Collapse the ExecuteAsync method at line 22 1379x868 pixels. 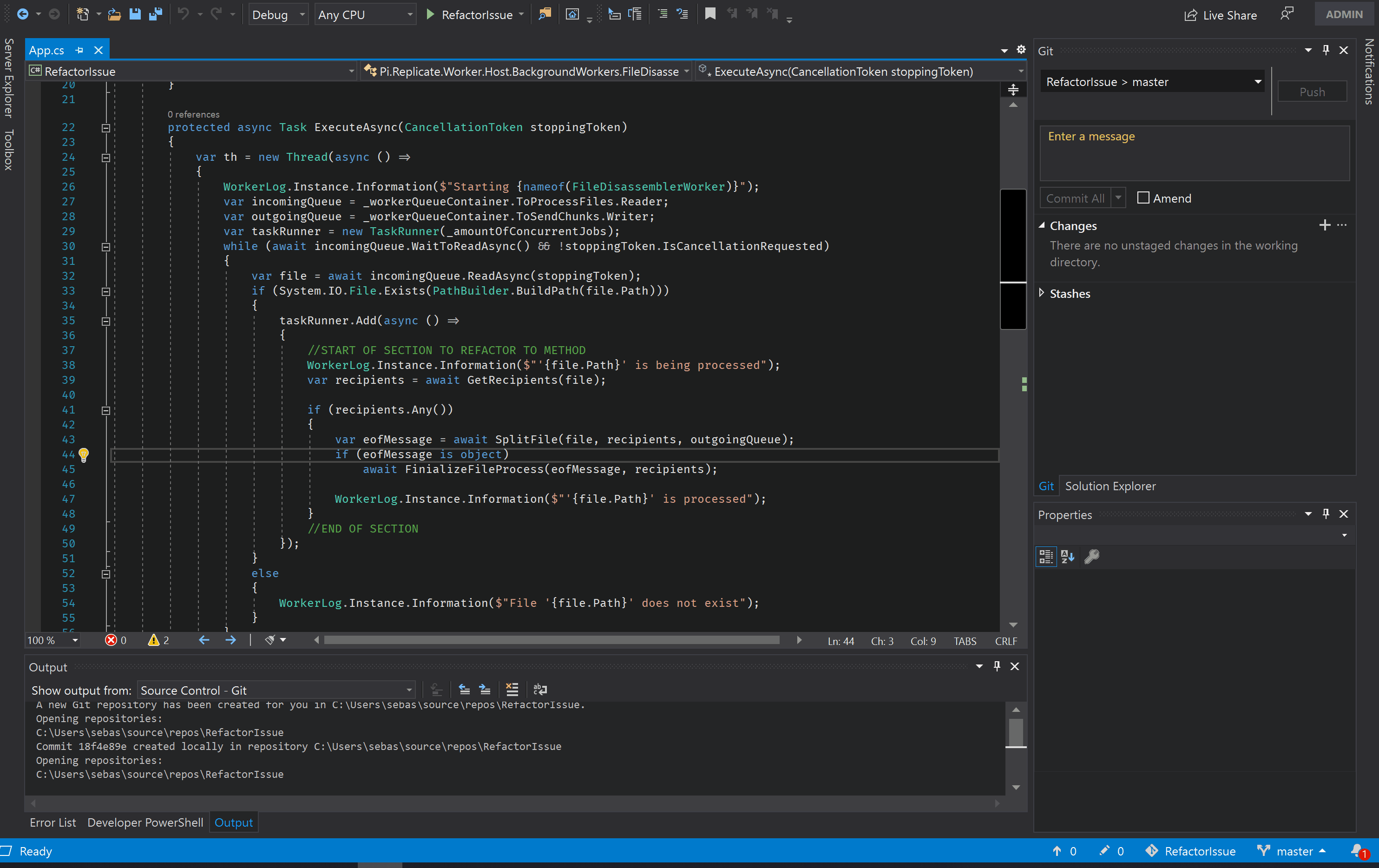[106, 128]
